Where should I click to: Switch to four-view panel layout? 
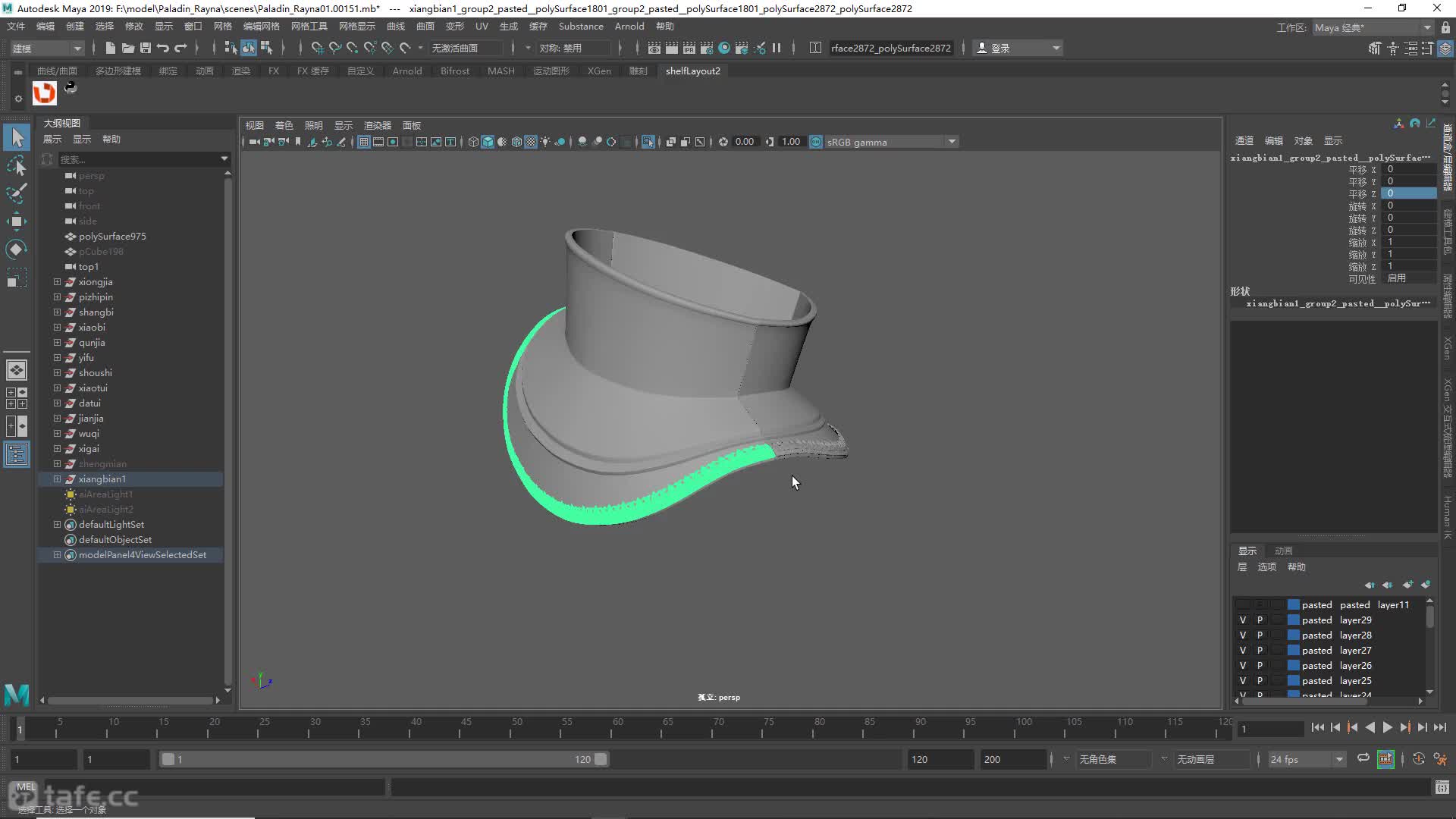17,398
